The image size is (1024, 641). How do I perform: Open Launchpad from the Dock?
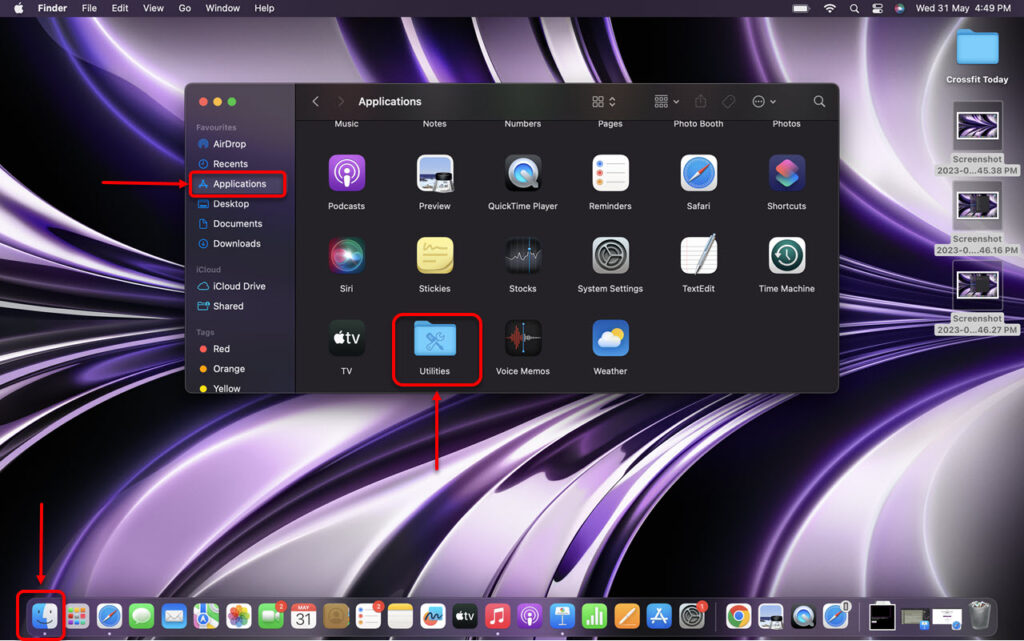77,616
